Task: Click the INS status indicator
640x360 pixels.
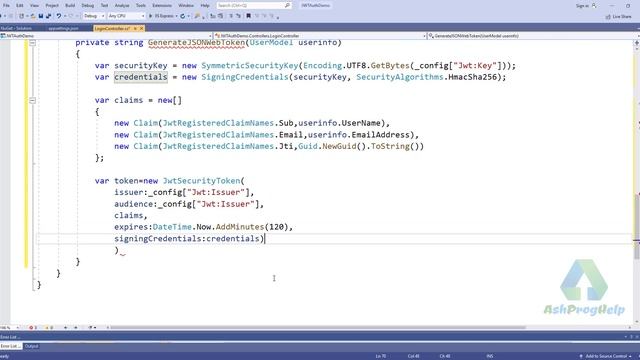Action: click(x=490, y=356)
